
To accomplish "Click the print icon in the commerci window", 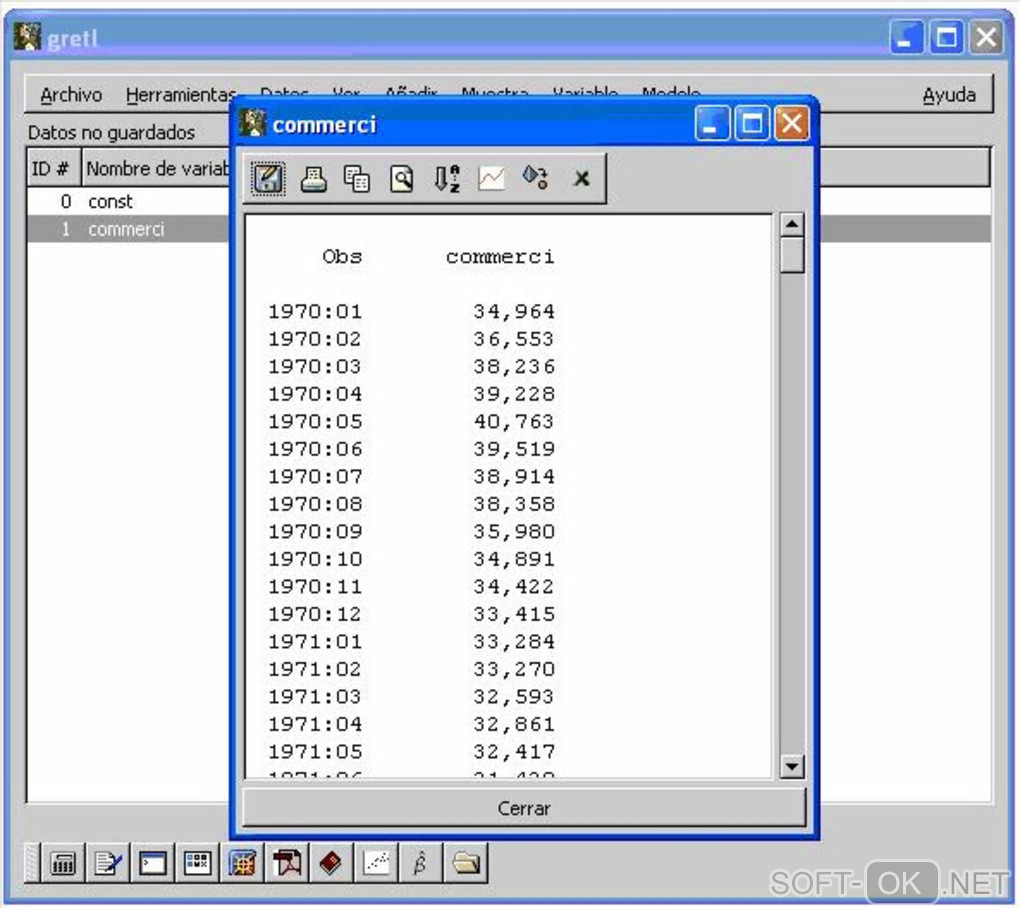I will pyautogui.click(x=313, y=178).
